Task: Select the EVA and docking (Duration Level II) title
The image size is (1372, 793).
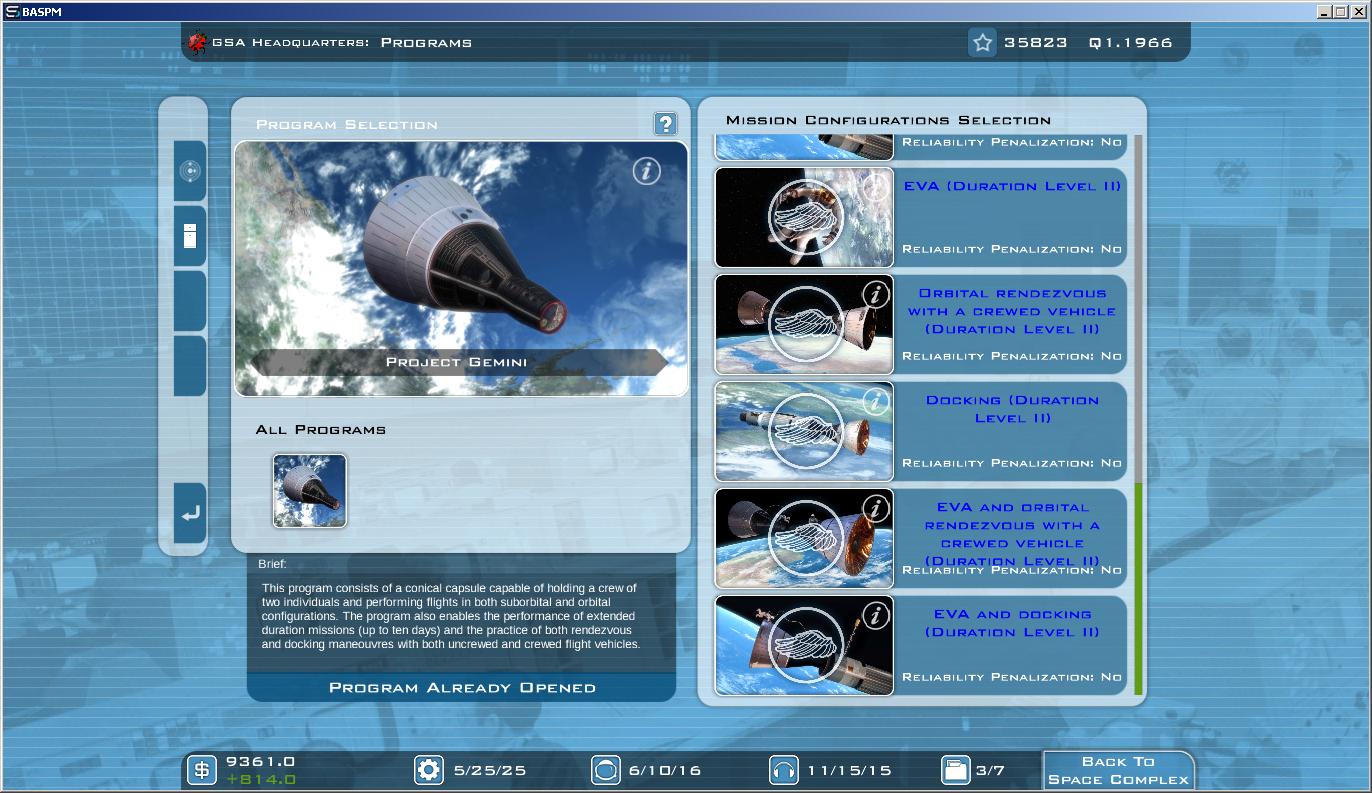Action: point(1012,623)
